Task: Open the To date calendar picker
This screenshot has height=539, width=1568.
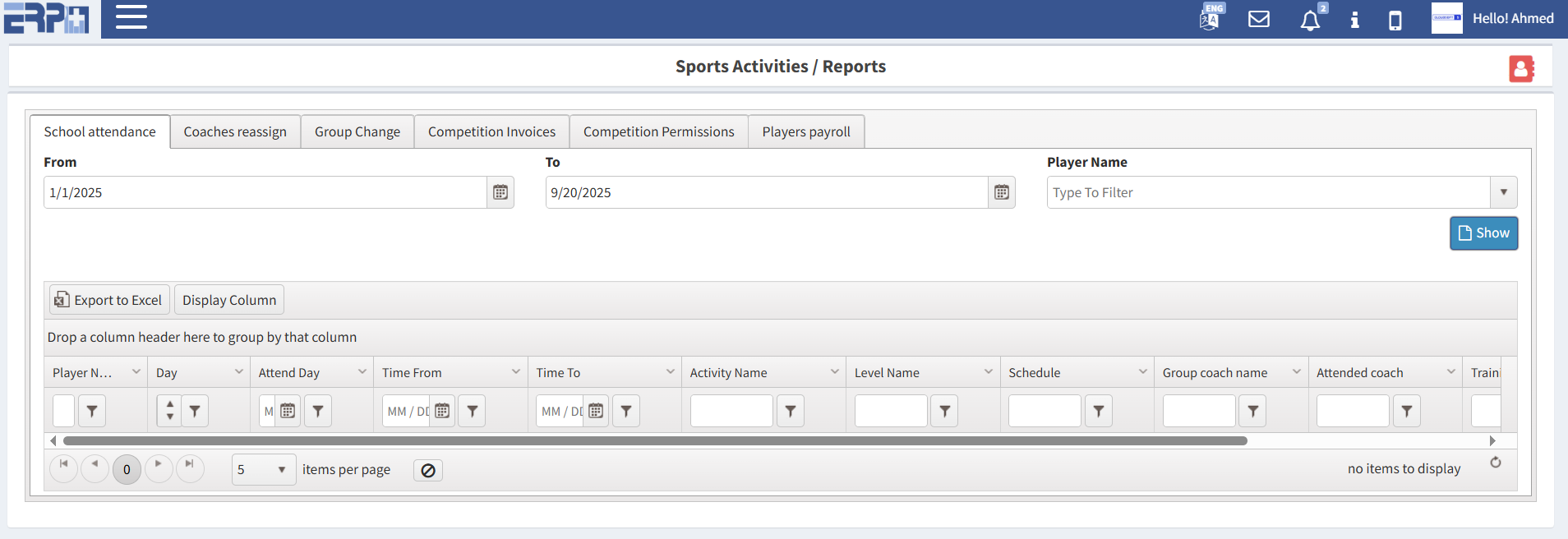Action: pos(1001,192)
